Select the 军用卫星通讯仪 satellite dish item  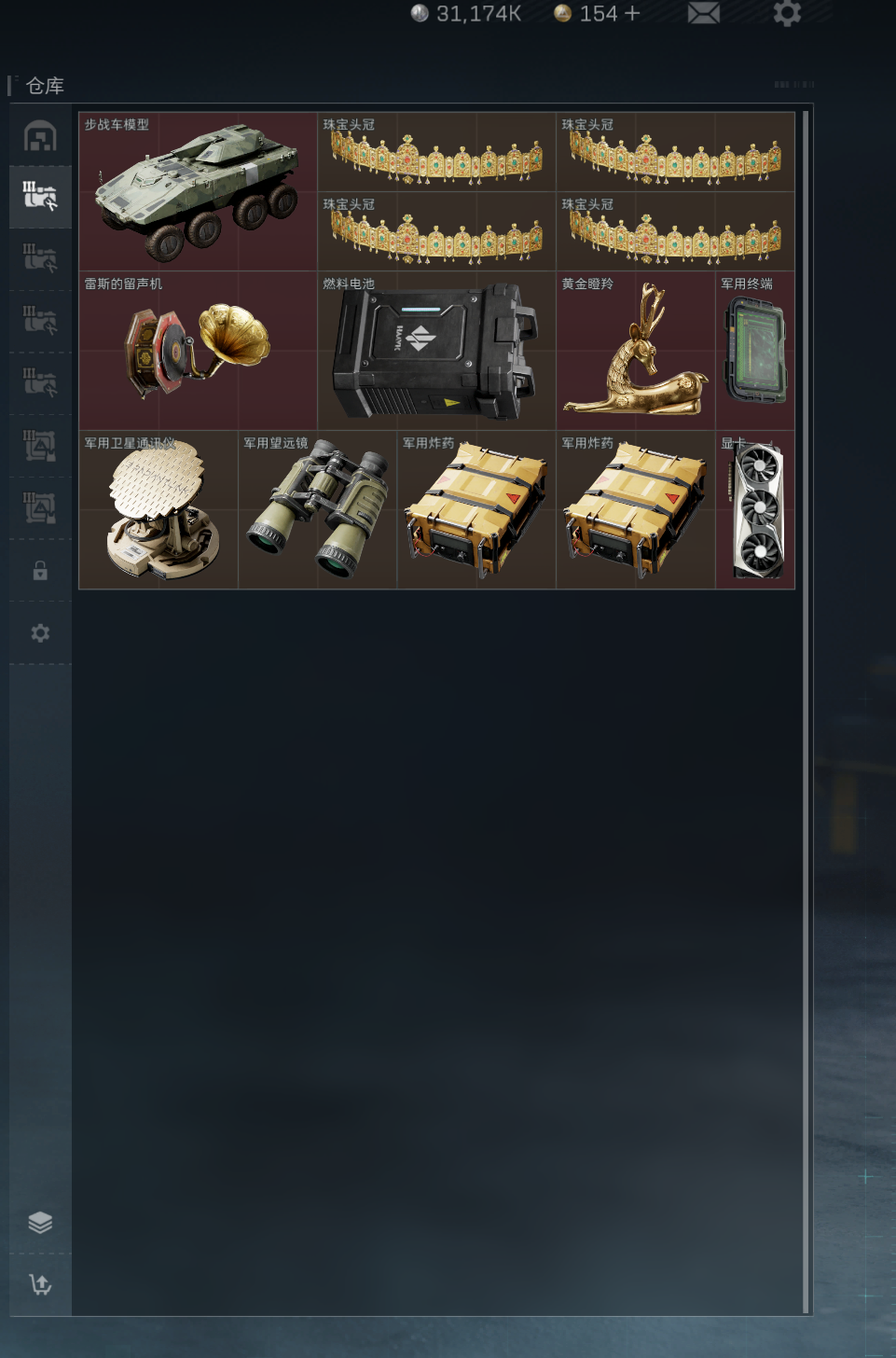(x=159, y=510)
